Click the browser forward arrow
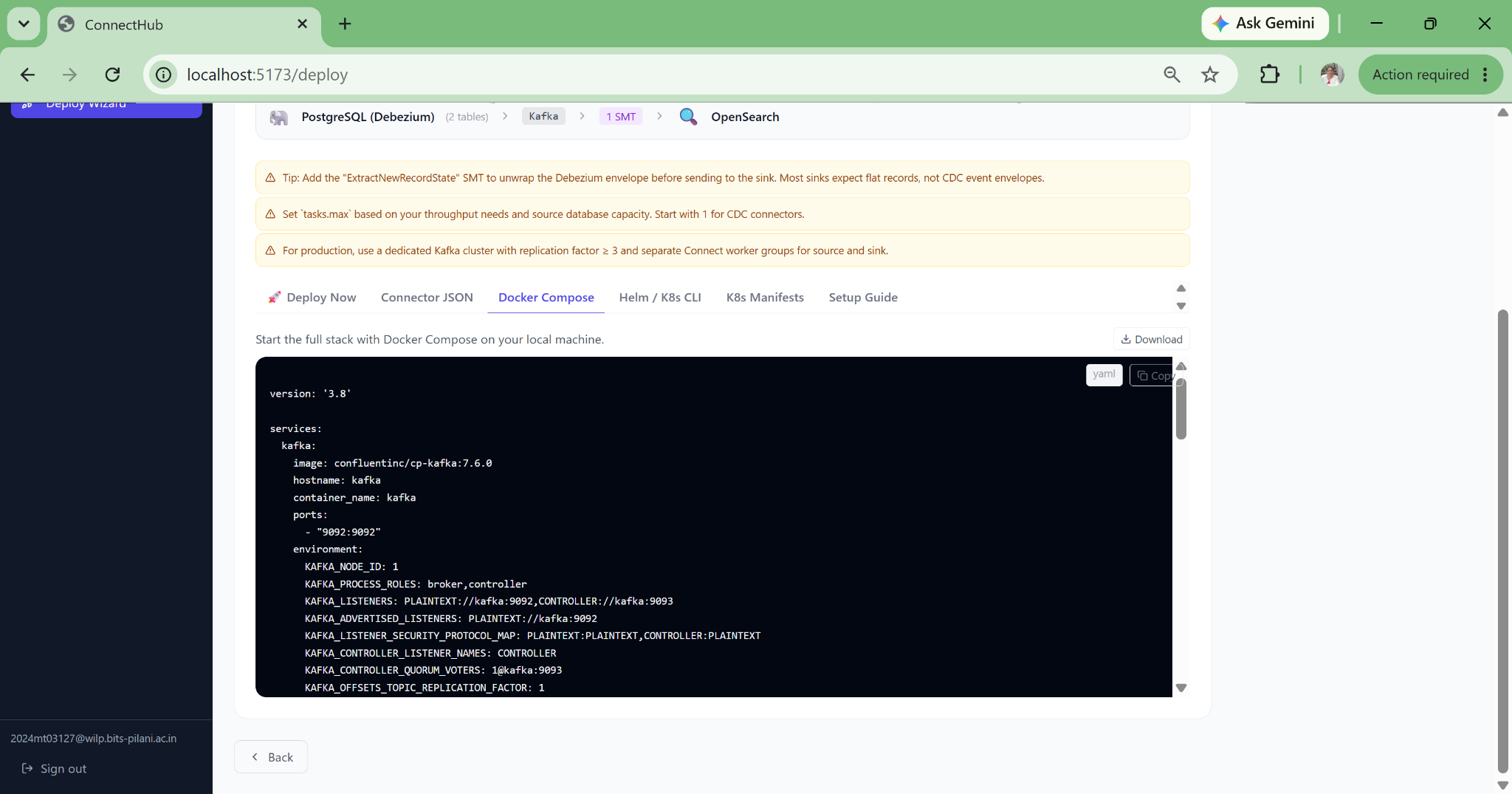The height and width of the screenshot is (794, 1512). [x=69, y=75]
